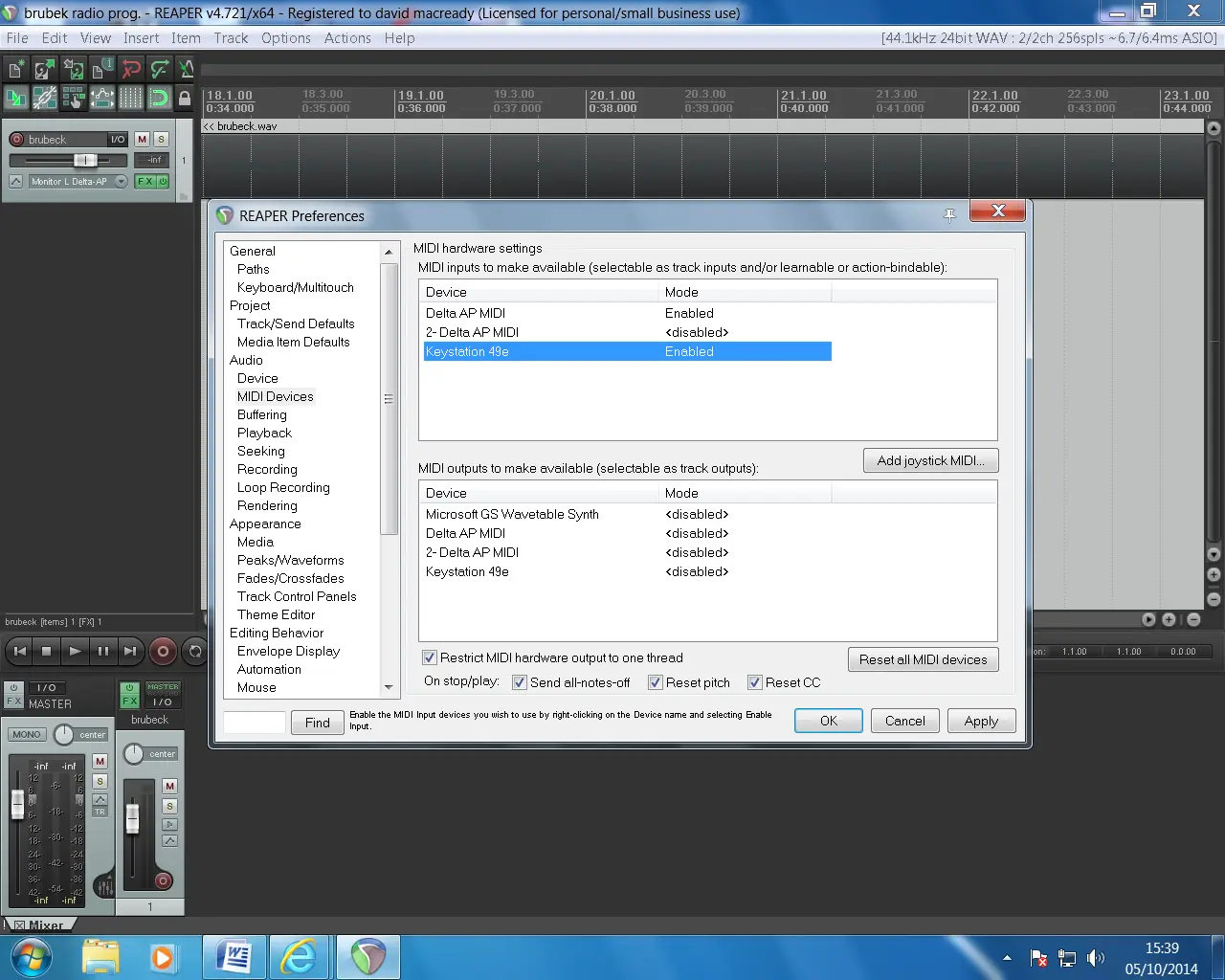Toggle Send all-notes-off checkbox

click(520, 682)
